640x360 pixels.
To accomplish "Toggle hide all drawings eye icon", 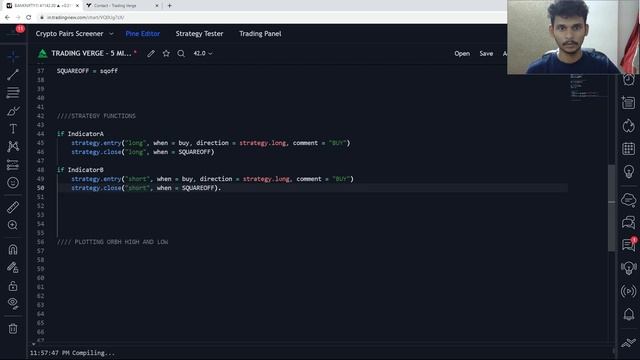I will click(13, 303).
